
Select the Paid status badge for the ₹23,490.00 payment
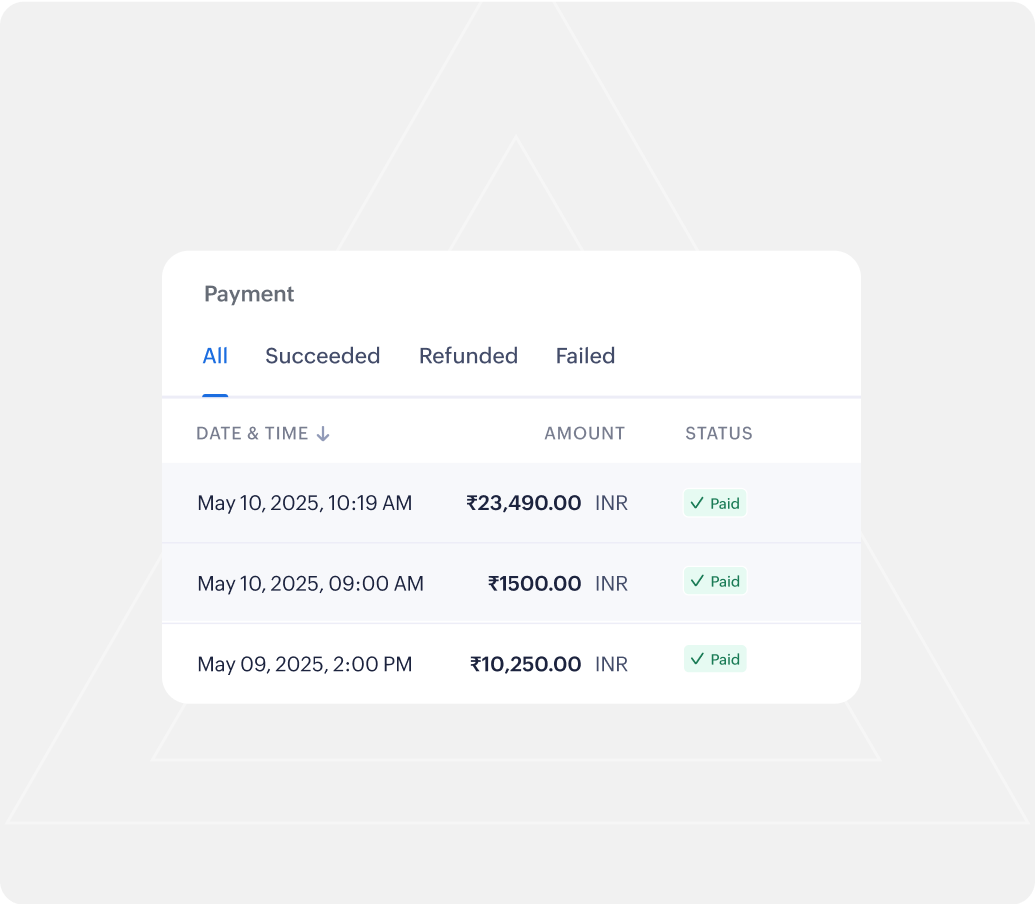(714, 503)
